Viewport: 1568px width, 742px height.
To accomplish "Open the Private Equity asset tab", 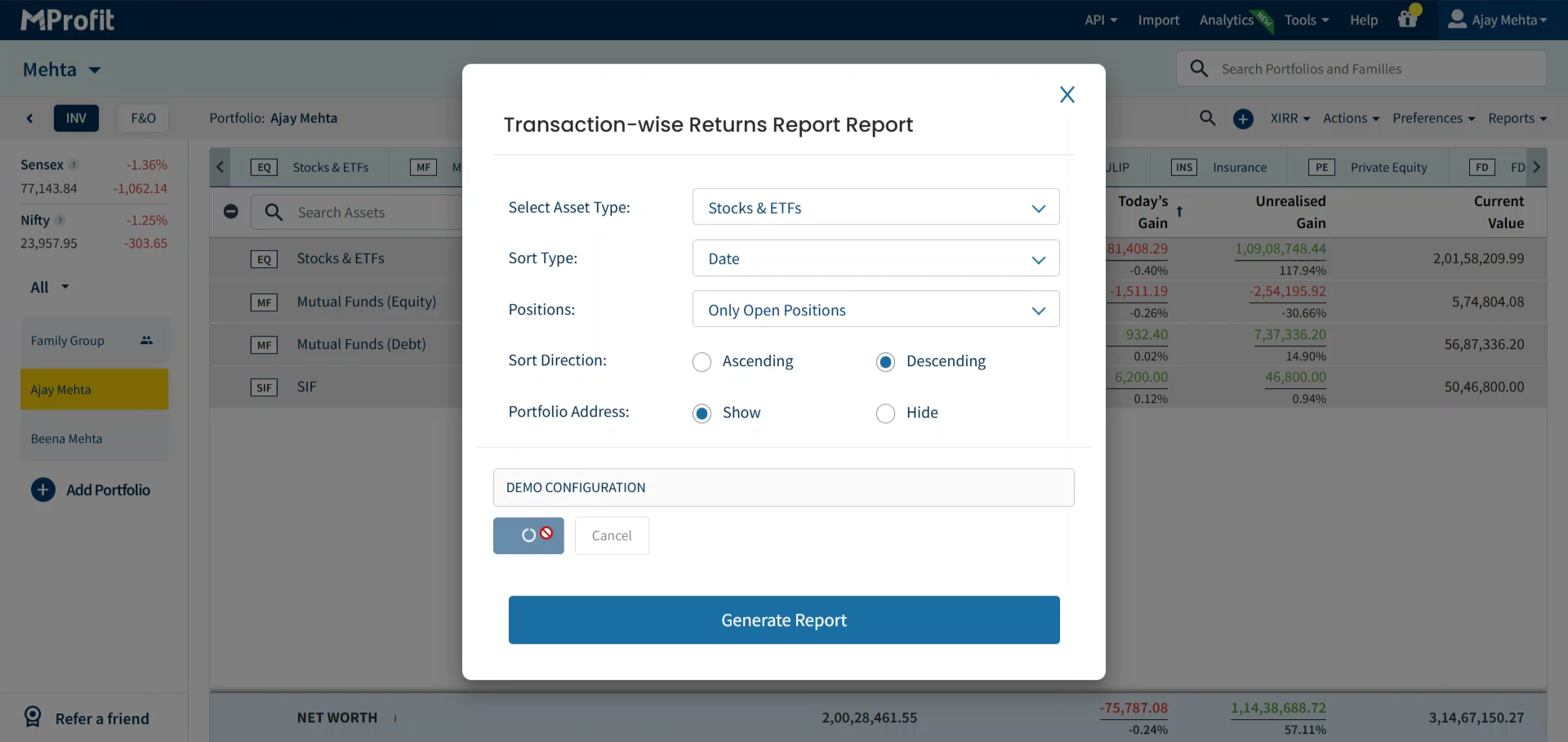I will coord(1367,168).
